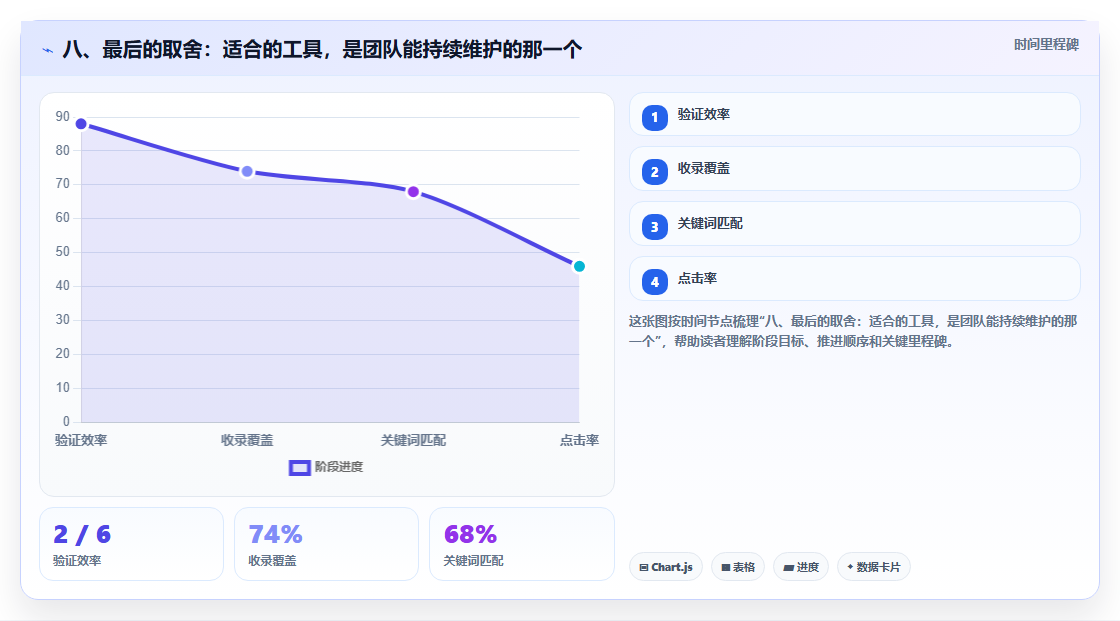Viewport: 1120px width, 621px height.
Task: Click the number 3 badge for 关键词匹配
Action: [654, 227]
